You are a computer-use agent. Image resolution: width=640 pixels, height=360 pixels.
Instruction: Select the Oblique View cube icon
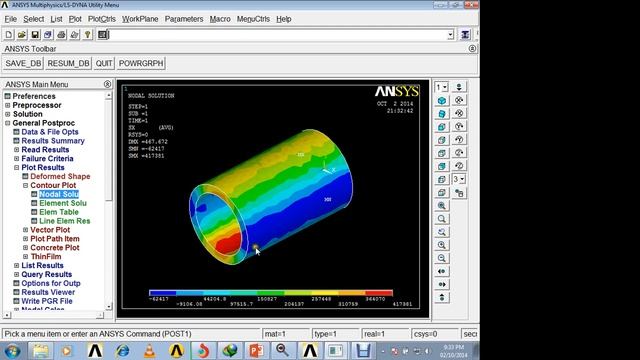442,113
